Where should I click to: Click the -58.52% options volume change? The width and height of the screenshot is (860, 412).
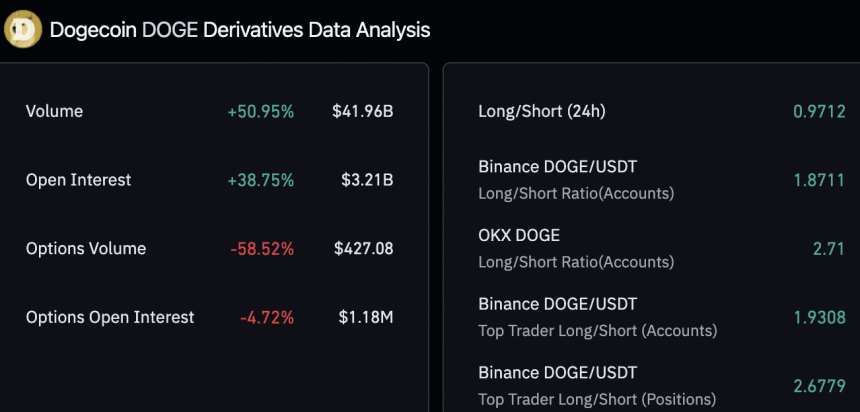(262, 248)
